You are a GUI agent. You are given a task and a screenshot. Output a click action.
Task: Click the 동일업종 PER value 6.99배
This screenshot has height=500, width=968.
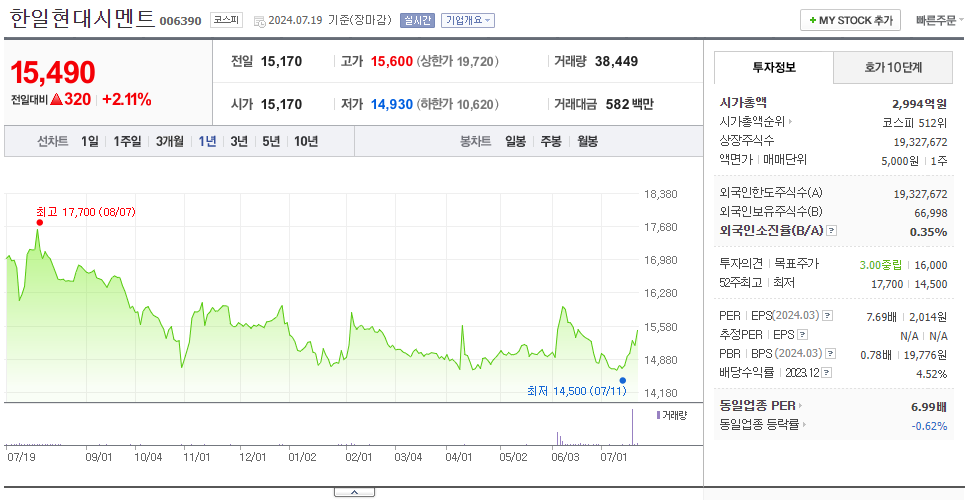[x=929, y=407]
